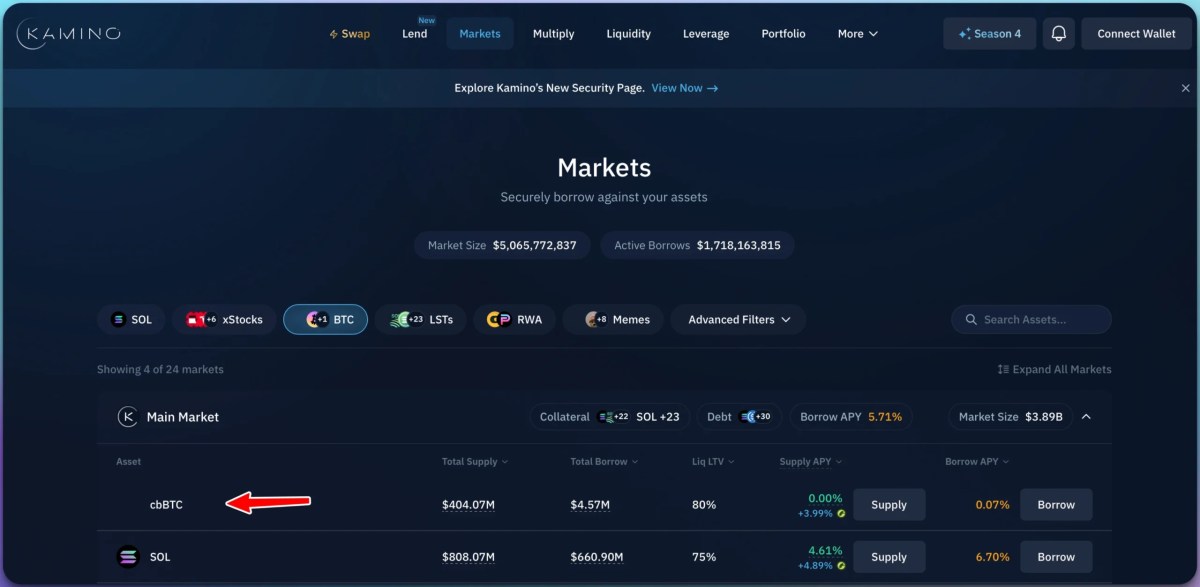Sort by Liq LTV column
Screen dimensions: 1200x587
coord(713,462)
